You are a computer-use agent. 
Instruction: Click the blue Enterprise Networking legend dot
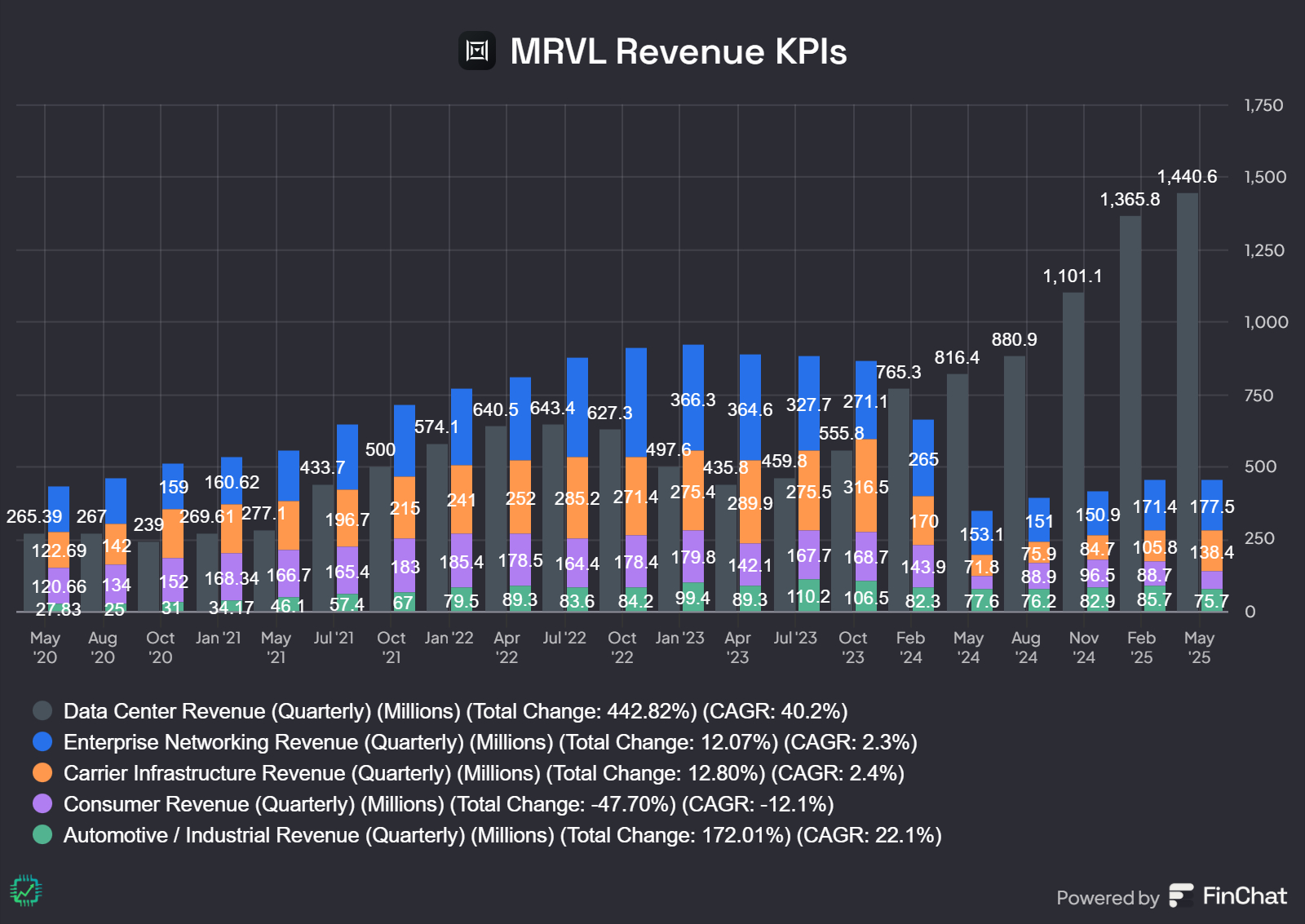42,741
